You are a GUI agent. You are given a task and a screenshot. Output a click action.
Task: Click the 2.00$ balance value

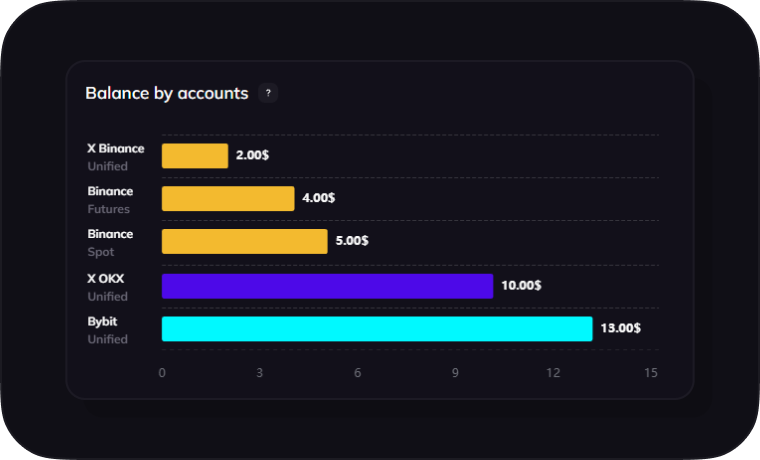[252, 156]
